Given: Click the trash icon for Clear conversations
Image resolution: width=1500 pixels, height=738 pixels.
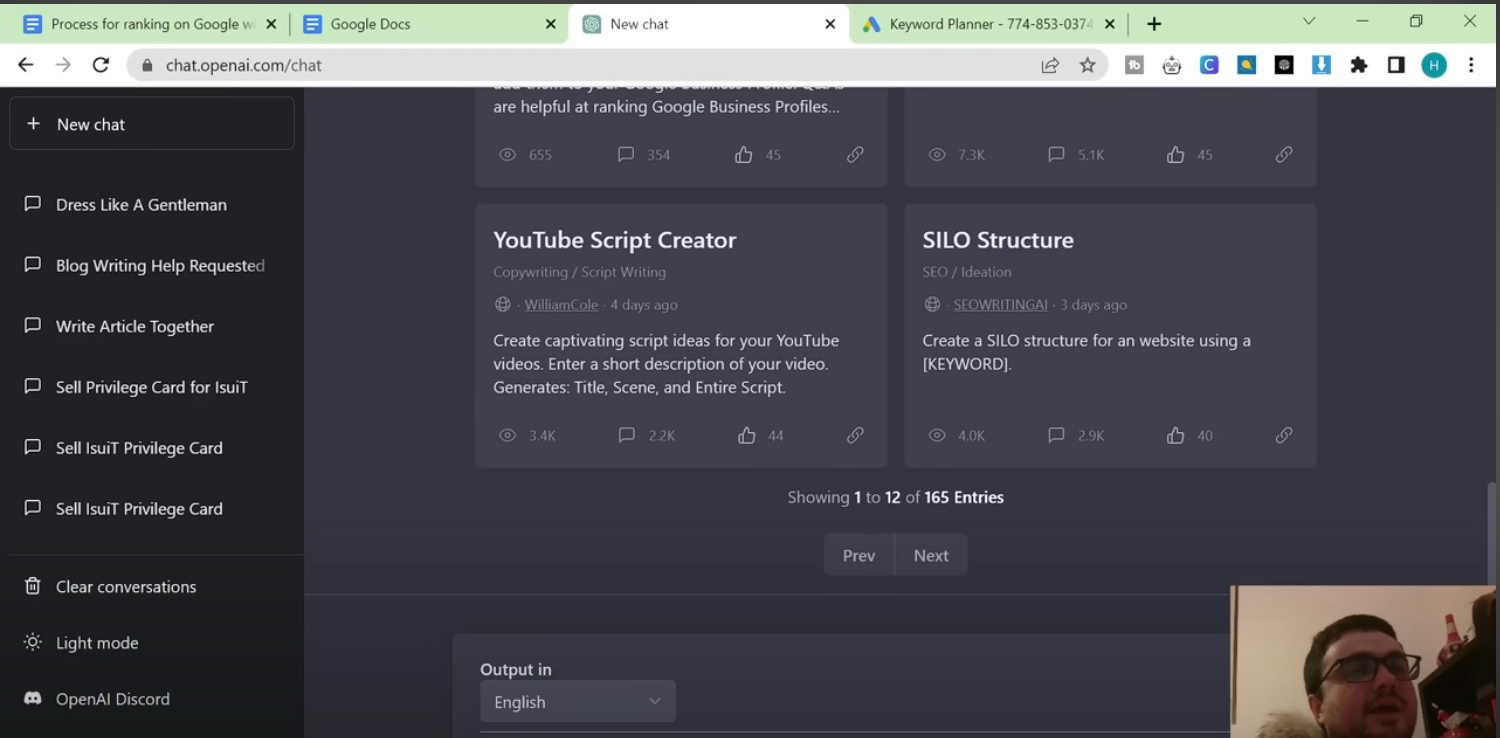Looking at the screenshot, I should [x=33, y=586].
